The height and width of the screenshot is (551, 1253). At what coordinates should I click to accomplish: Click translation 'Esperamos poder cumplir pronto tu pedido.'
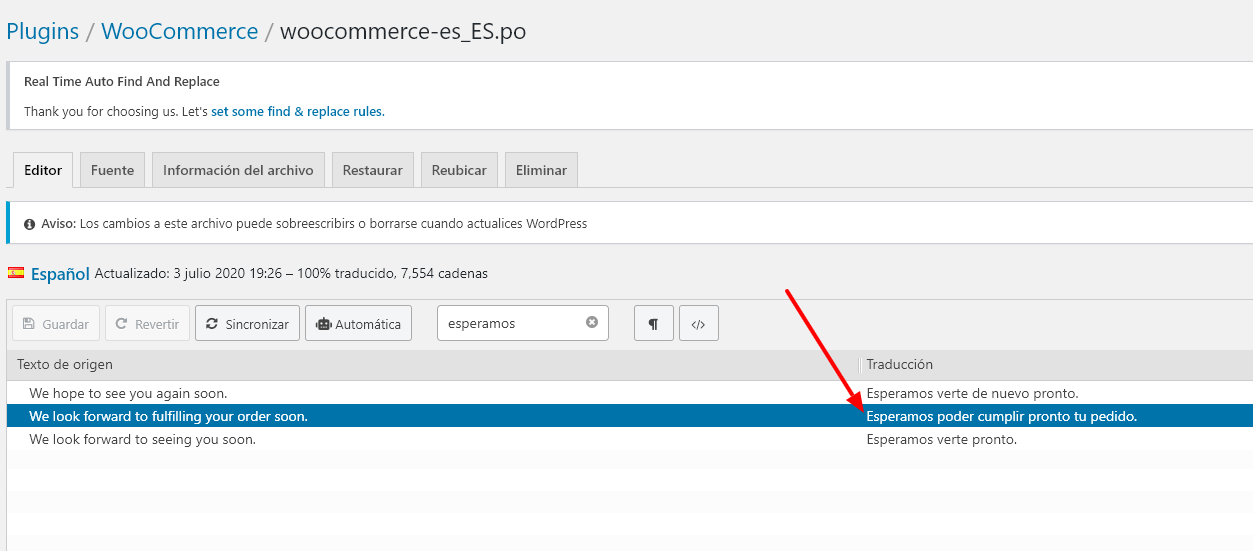pos(1002,416)
